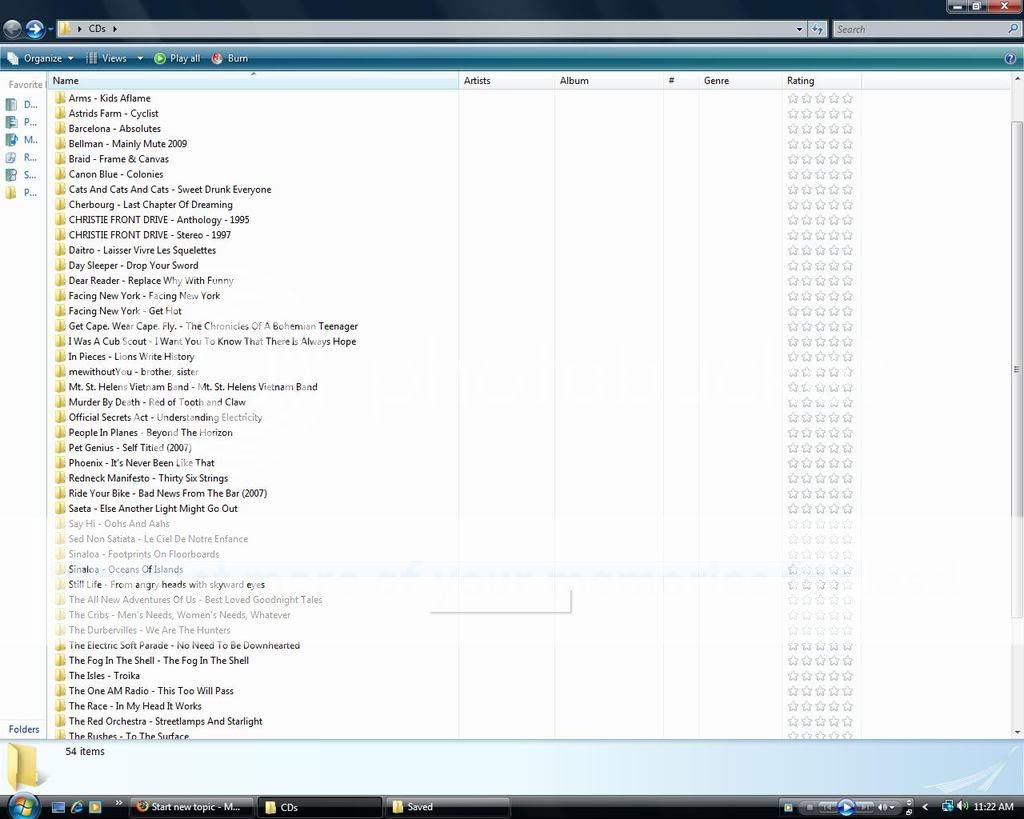Launch Internet Explorer from quick launch
Screen dimensions: 1024x819
coord(76,807)
